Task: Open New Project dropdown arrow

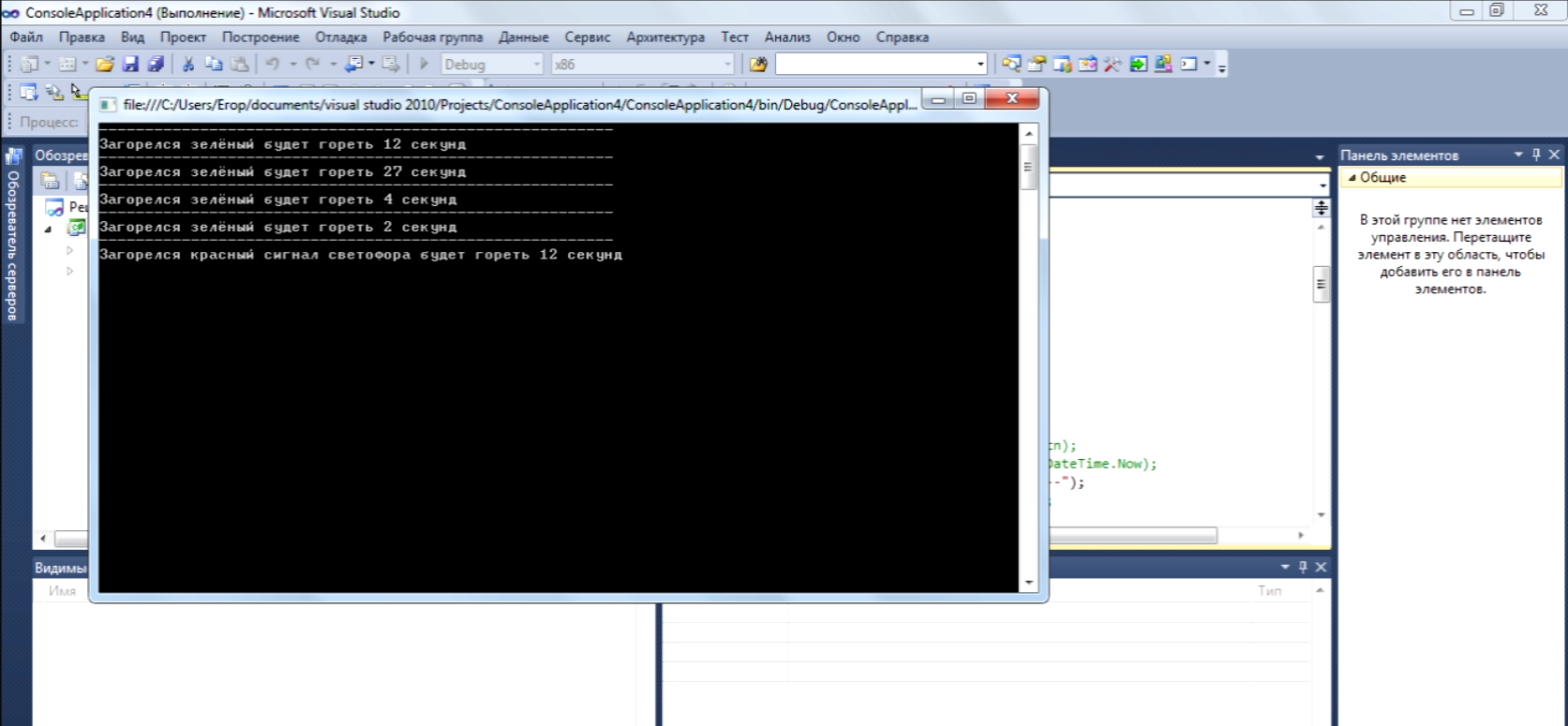Action: [47, 65]
